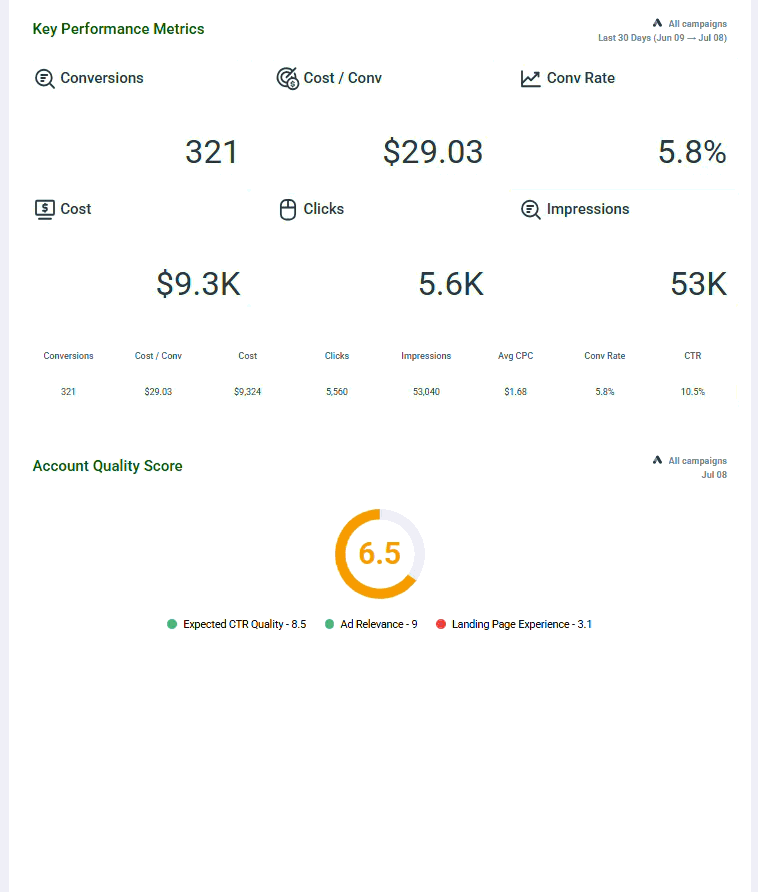Click the 321 cell in the table
758x892 pixels.
pyautogui.click(x=68, y=392)
